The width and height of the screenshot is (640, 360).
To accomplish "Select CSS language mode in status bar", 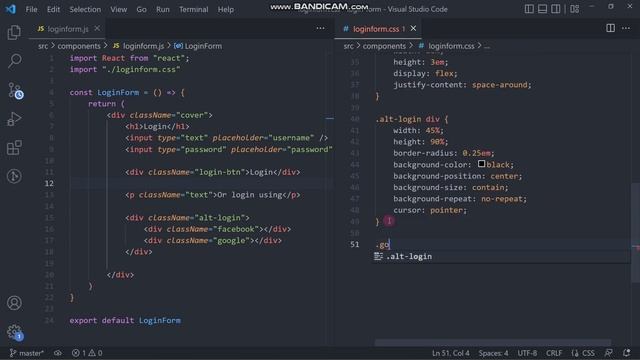I will click(x=583, y=353).
